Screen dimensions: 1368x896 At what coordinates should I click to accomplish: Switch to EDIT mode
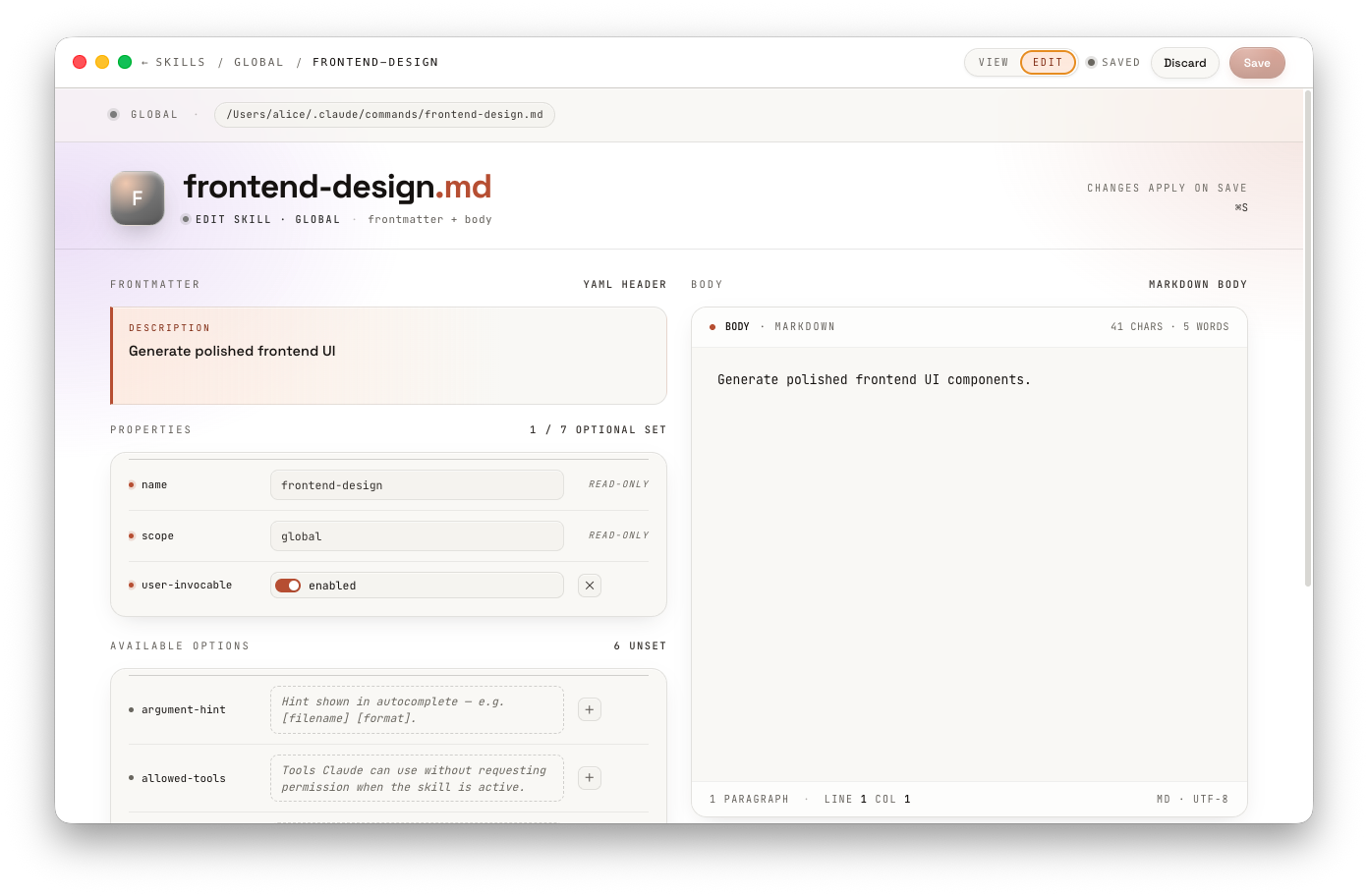click(1048, 62)
